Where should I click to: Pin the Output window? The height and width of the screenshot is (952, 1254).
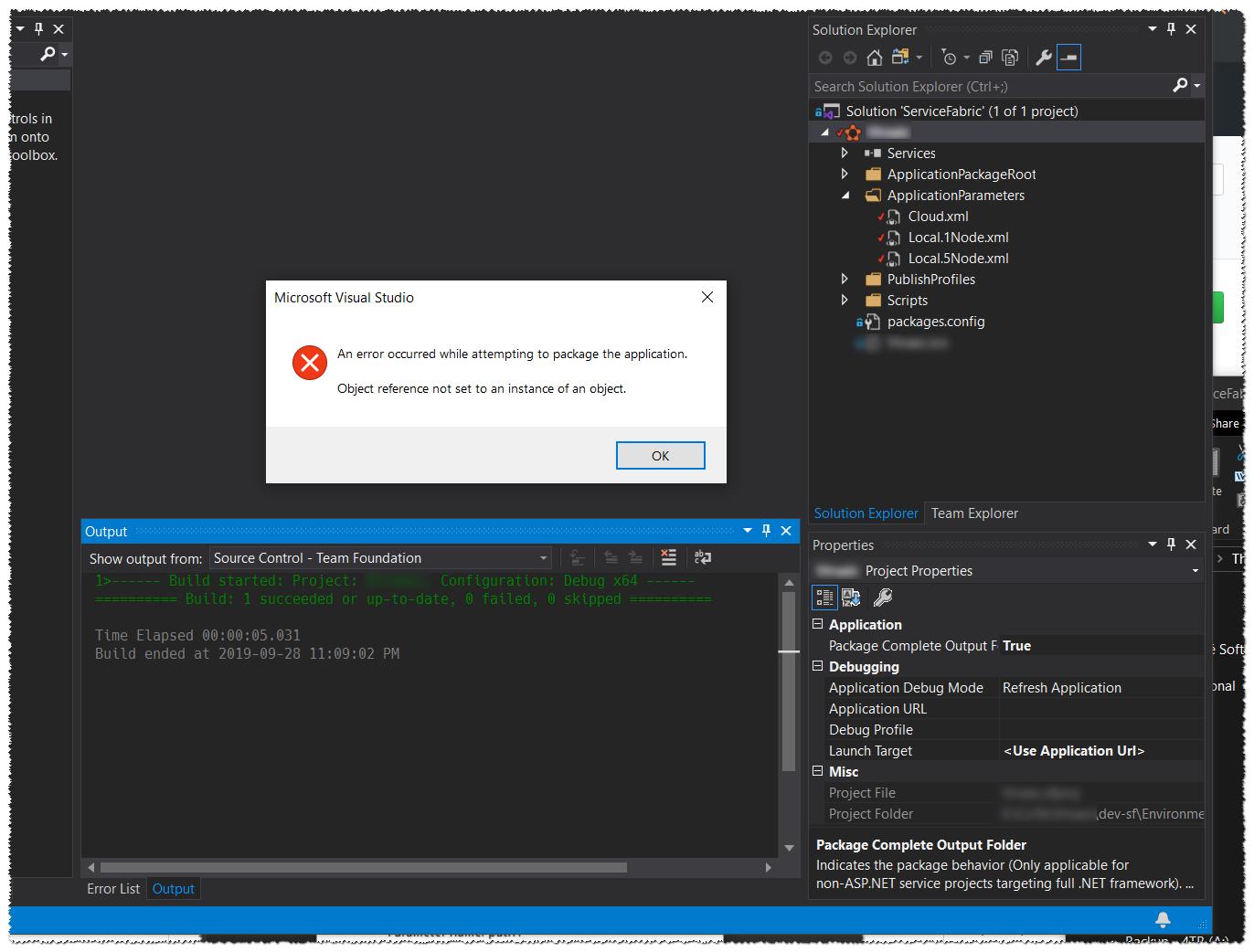[x=766, y=531]
